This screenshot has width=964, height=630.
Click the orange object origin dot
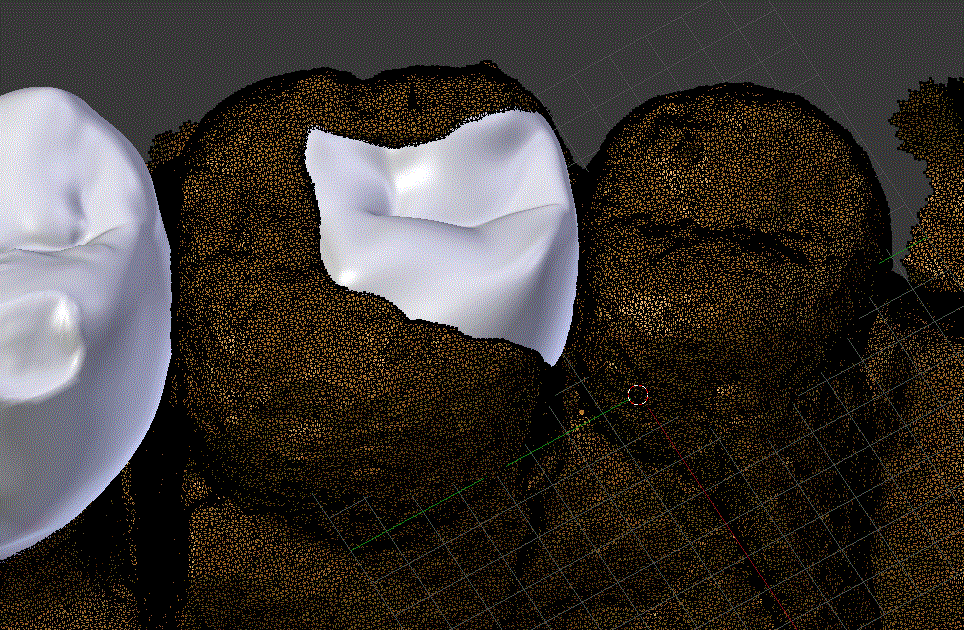coord(582,411)
